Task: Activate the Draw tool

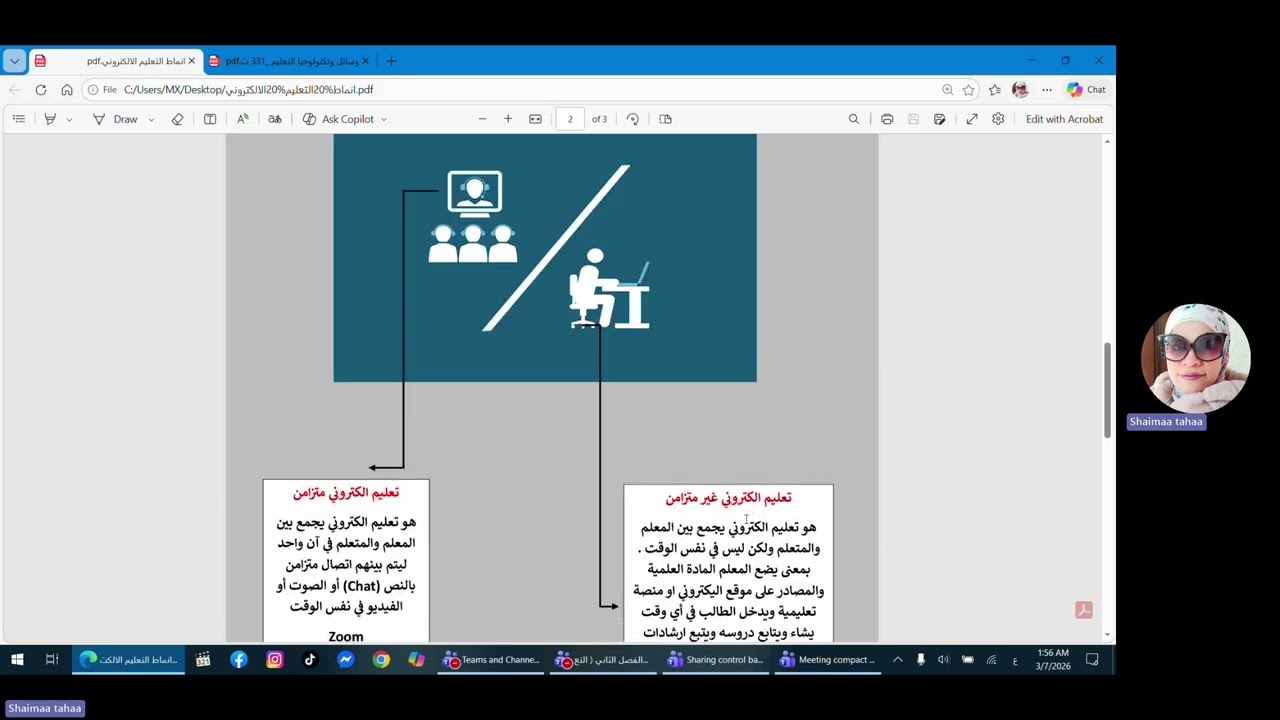Action: (116, 119)
